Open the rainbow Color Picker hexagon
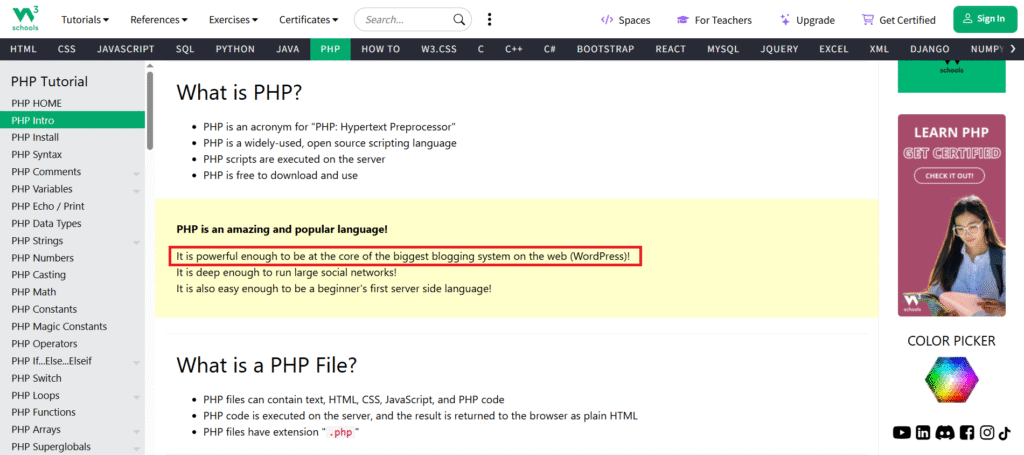Viewport: 1024px width, 455px height. (x=951, y=380)
